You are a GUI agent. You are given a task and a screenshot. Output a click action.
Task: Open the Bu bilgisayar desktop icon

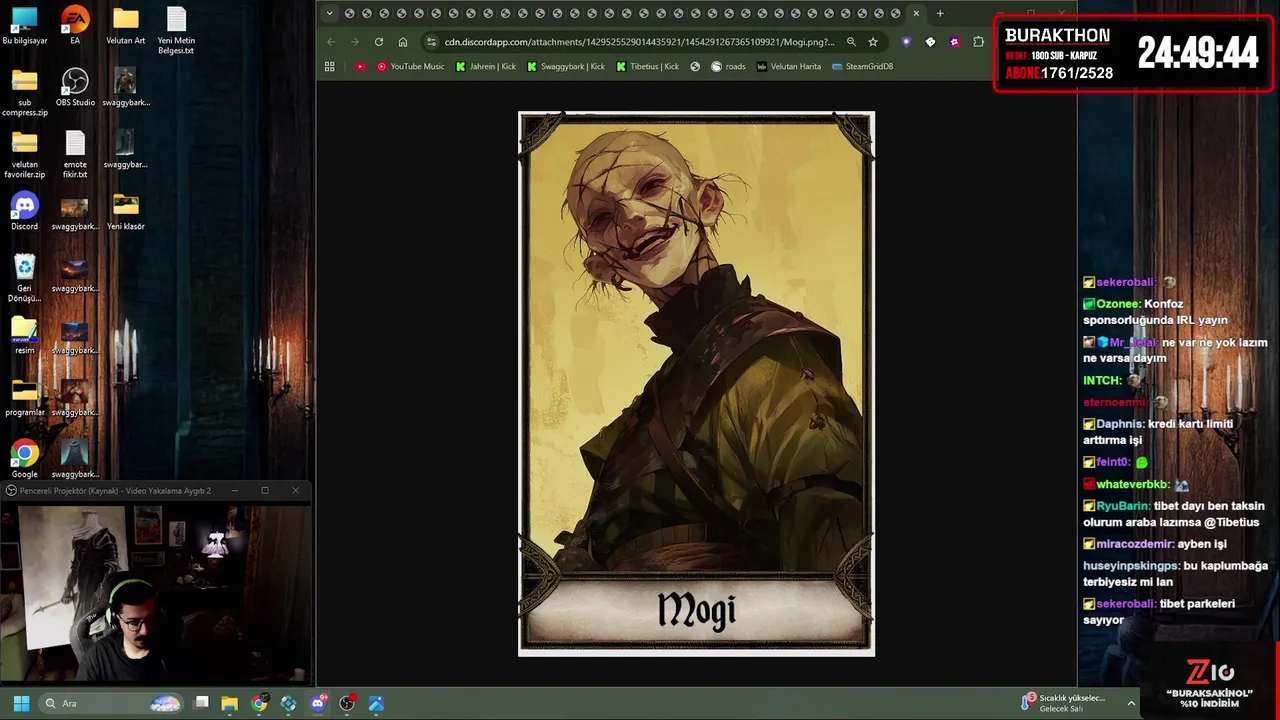[x=25, y=26]
